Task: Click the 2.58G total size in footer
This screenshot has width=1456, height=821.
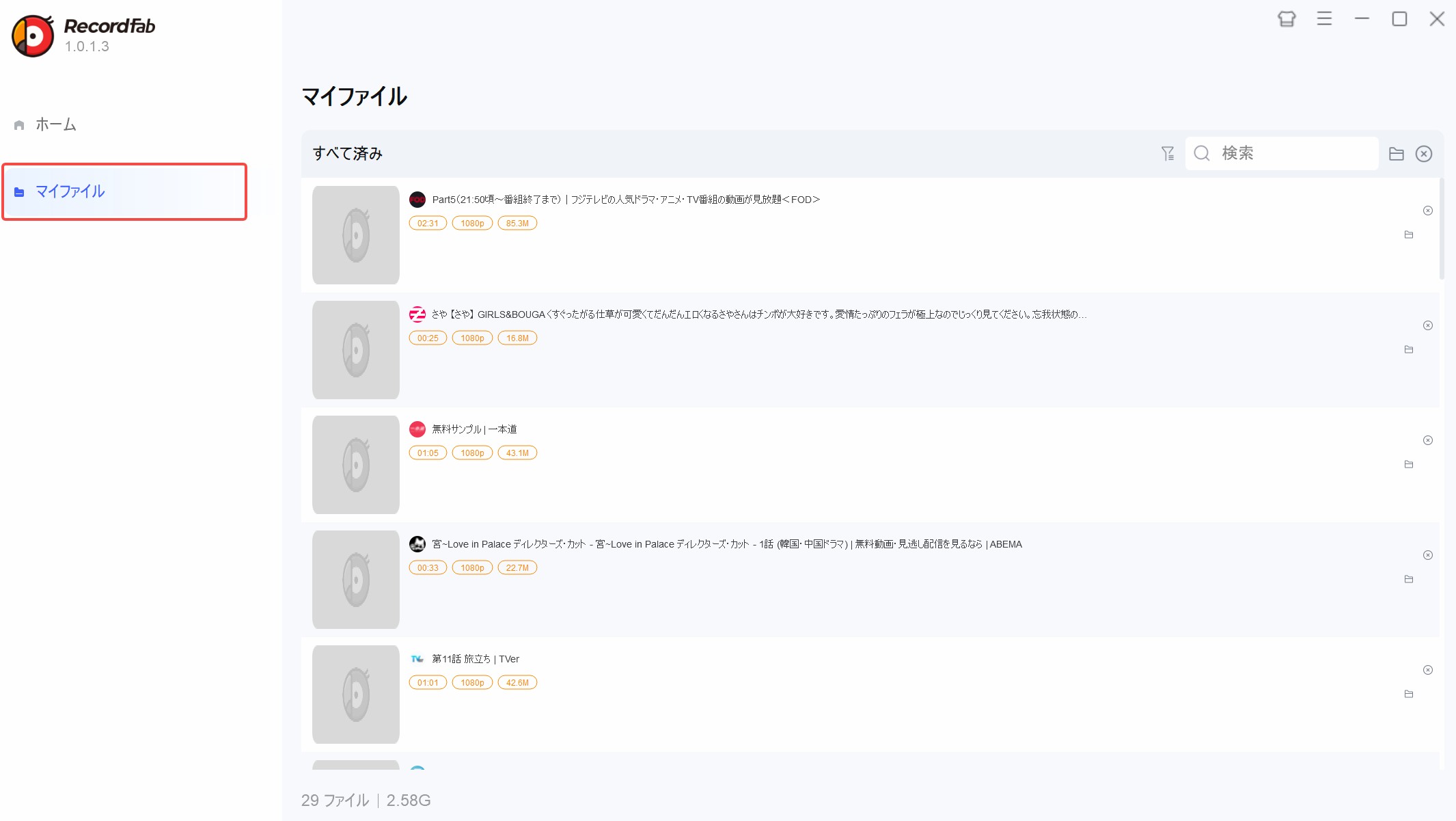Action: pos(409,800)
